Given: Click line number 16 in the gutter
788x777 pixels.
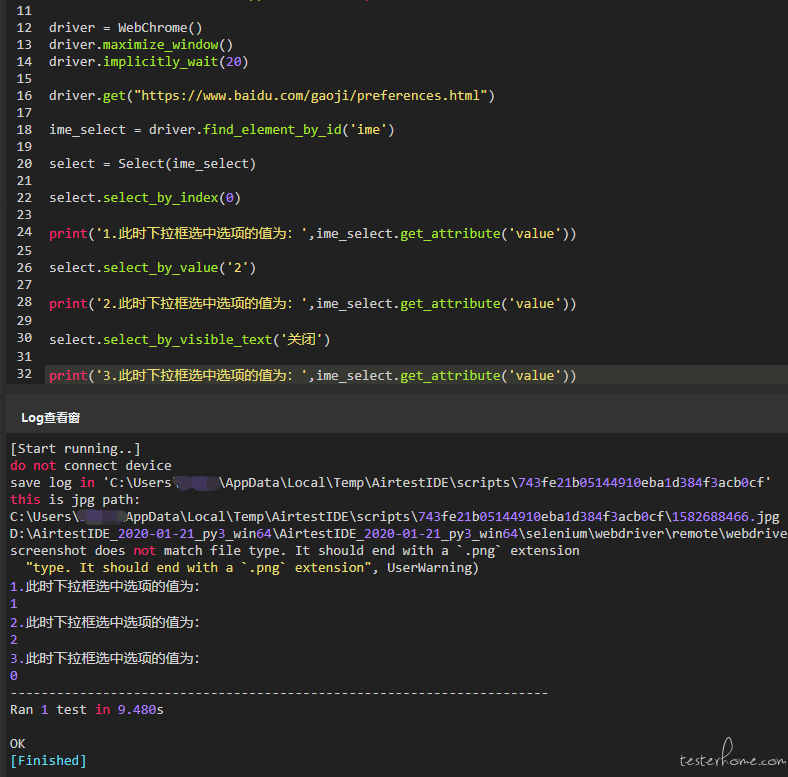Looking at the screenshot, I should click(24, 95).
